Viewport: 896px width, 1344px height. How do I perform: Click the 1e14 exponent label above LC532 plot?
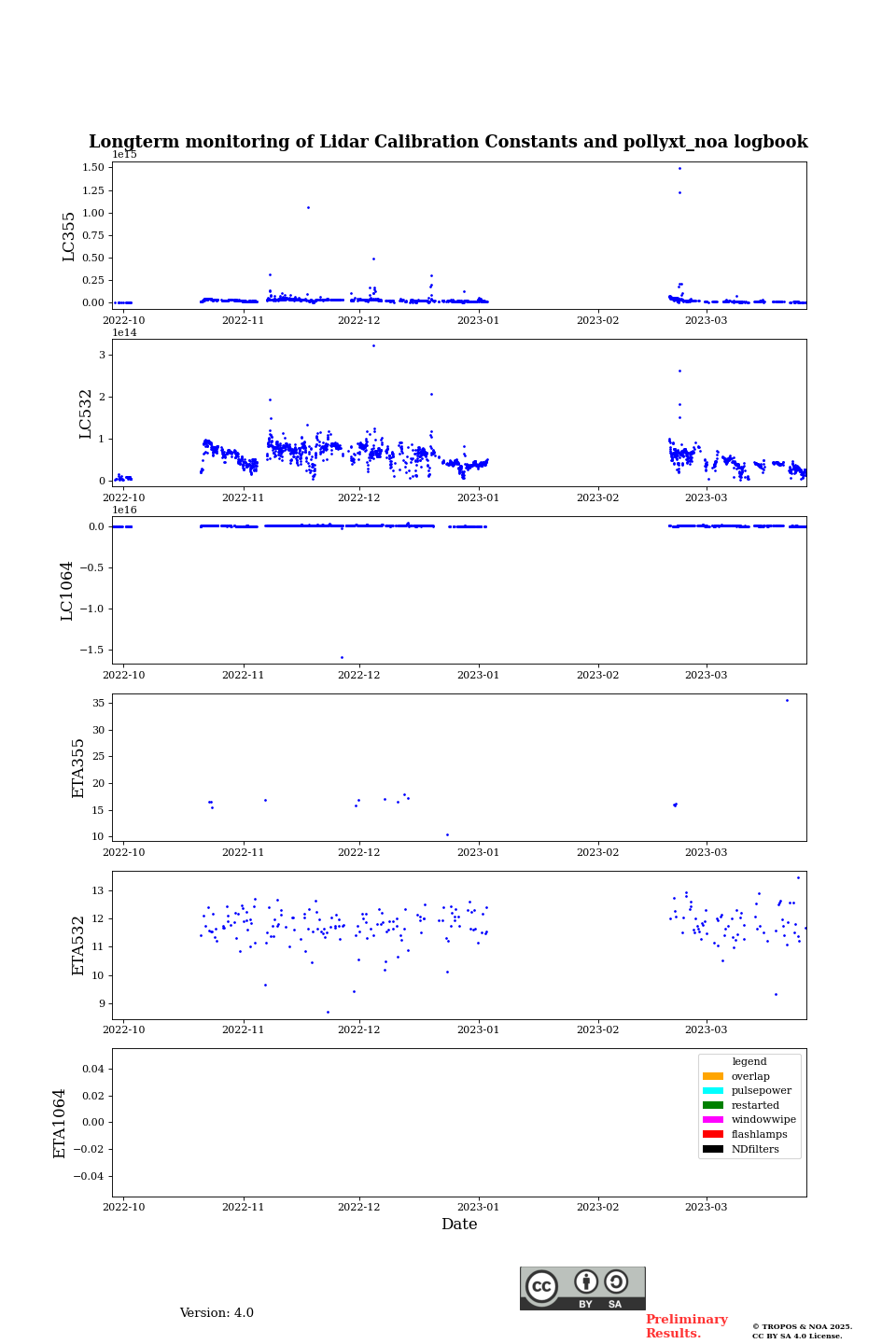[x=125, y=333]
